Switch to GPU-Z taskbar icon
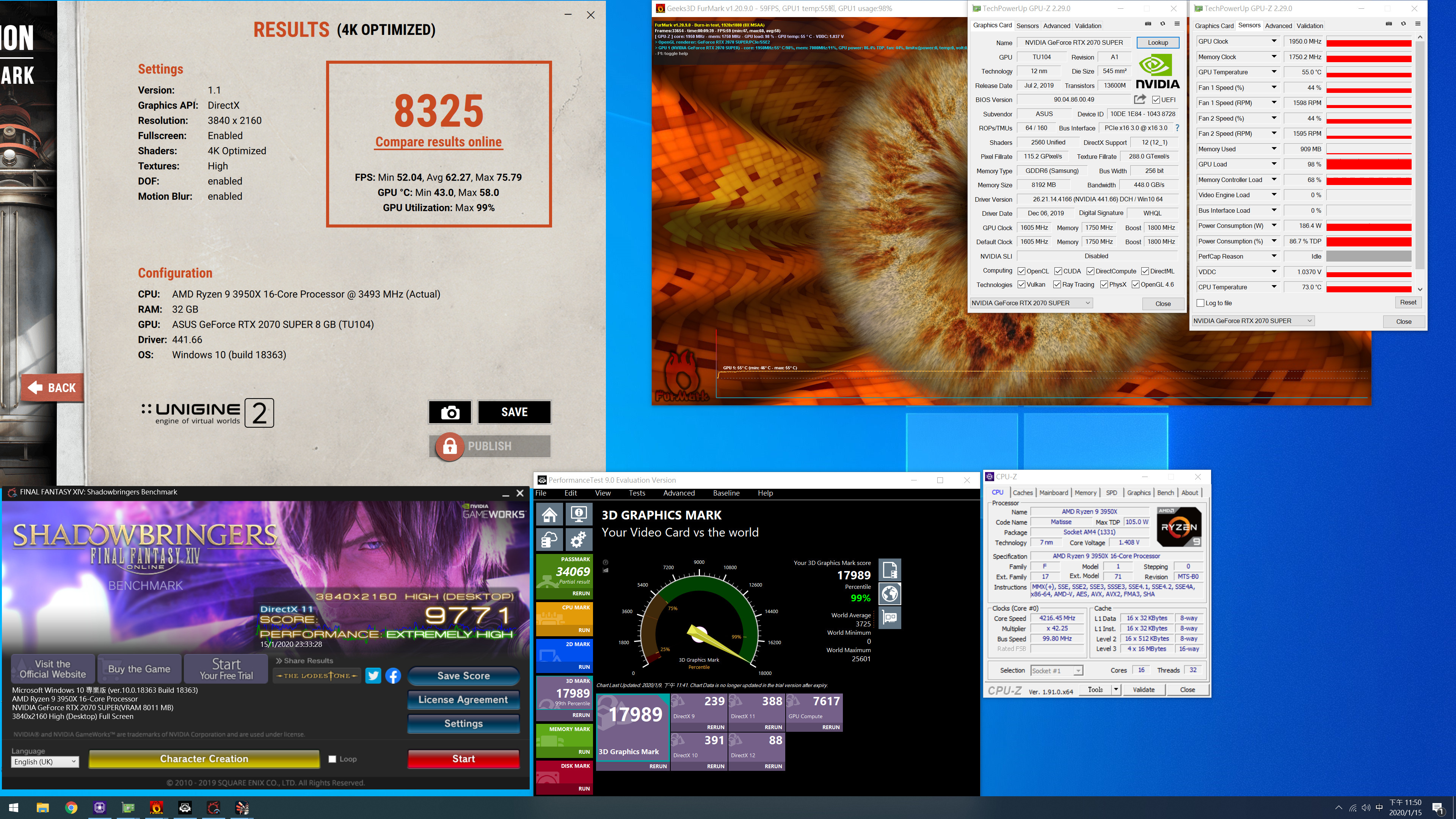1456x819 pixels. click(128, 808)
